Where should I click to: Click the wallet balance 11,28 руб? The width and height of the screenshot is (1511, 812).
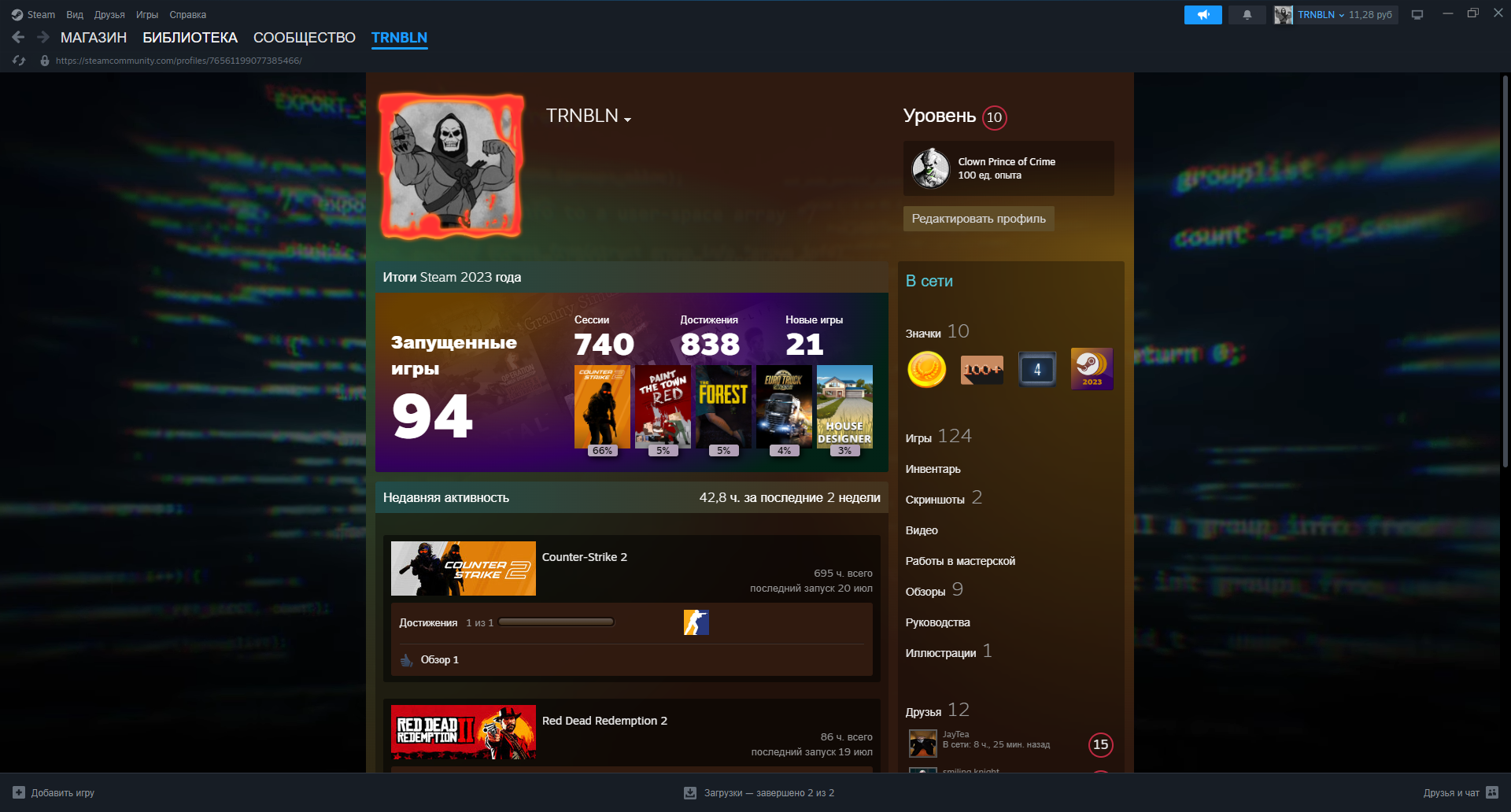(1370, 15)
